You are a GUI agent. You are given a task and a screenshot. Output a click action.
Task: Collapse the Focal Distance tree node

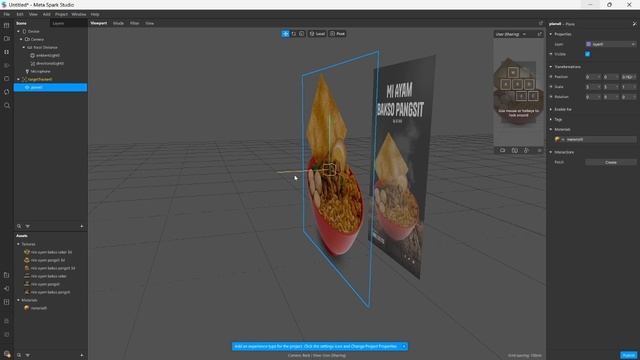(x=24, y=47)
